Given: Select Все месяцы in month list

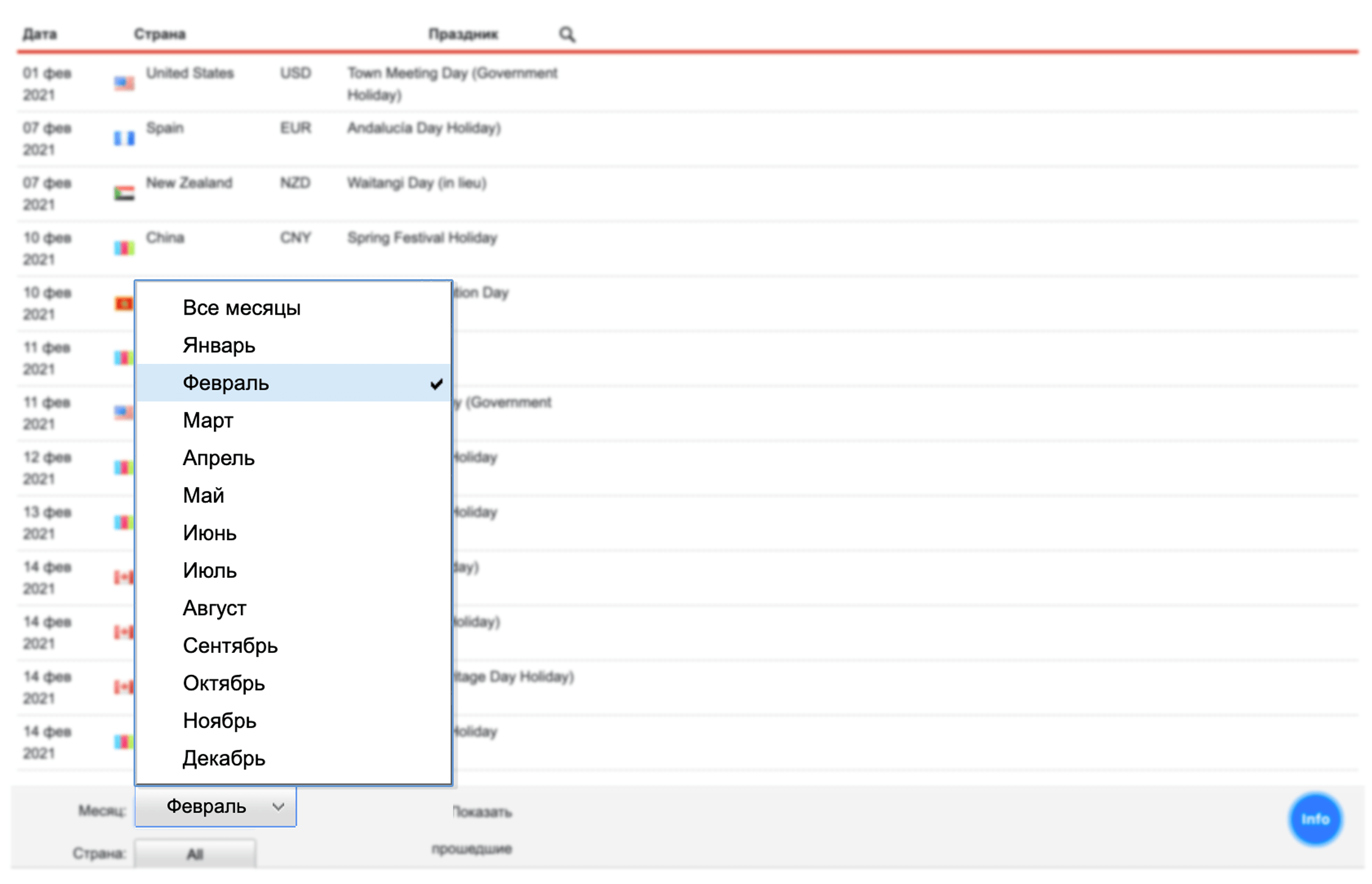Looking at the screenshot, I should click(241, 308).
